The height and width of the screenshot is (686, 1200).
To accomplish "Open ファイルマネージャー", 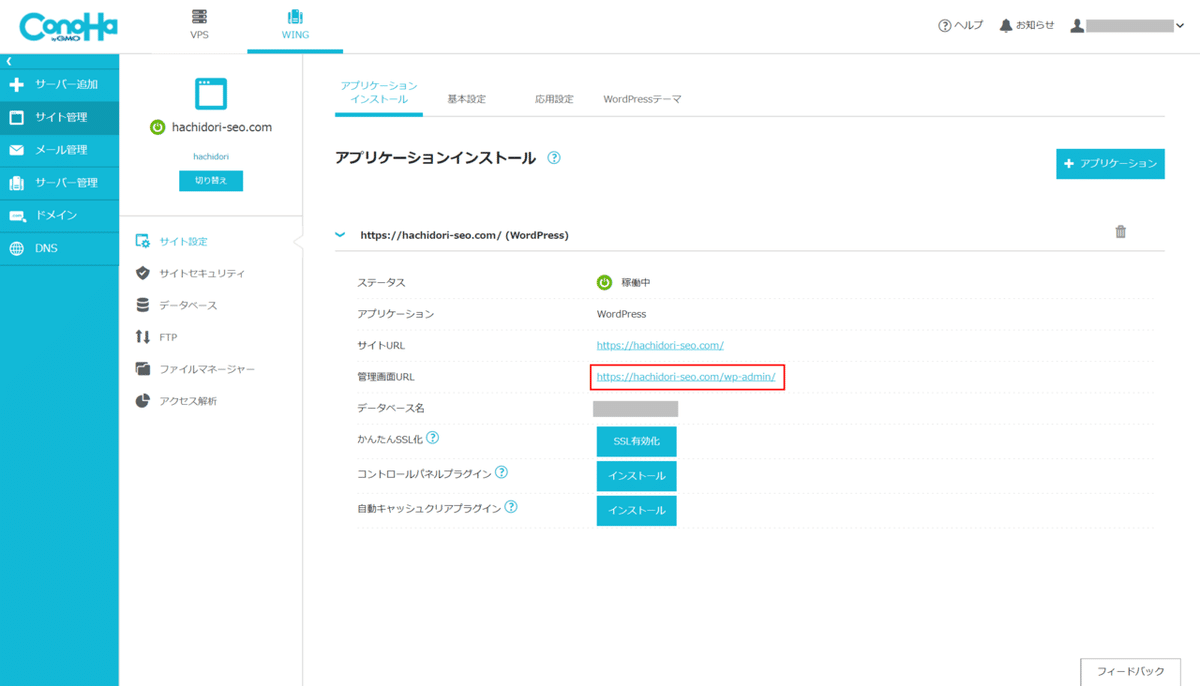I will (x=195, y=369).
